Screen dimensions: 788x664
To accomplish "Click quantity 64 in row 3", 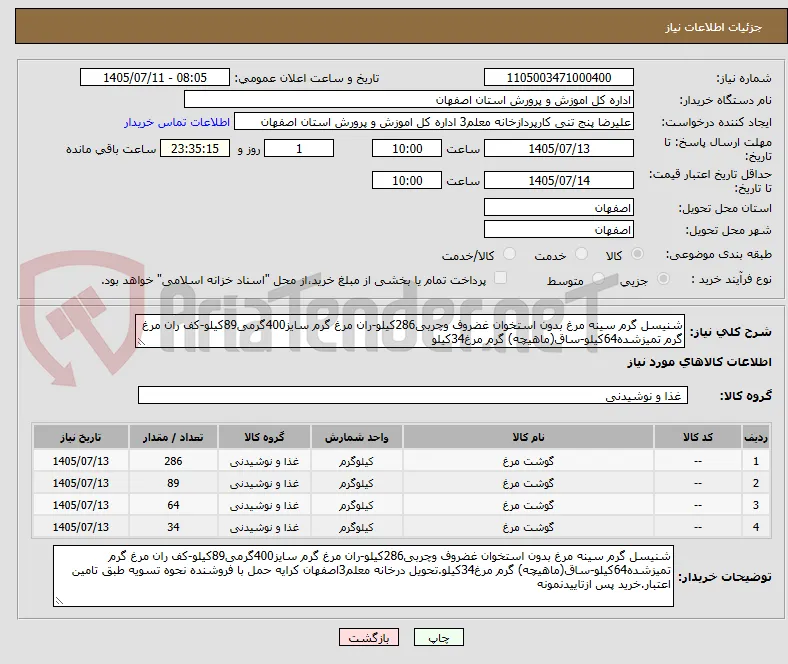I will click(x=173, y=505).
